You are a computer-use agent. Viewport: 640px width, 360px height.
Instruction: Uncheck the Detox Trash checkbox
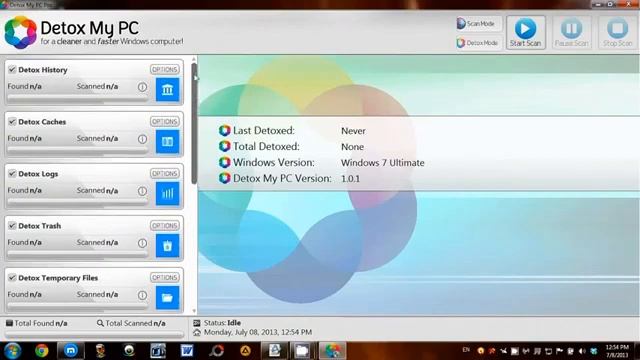(x=12, y=225)
